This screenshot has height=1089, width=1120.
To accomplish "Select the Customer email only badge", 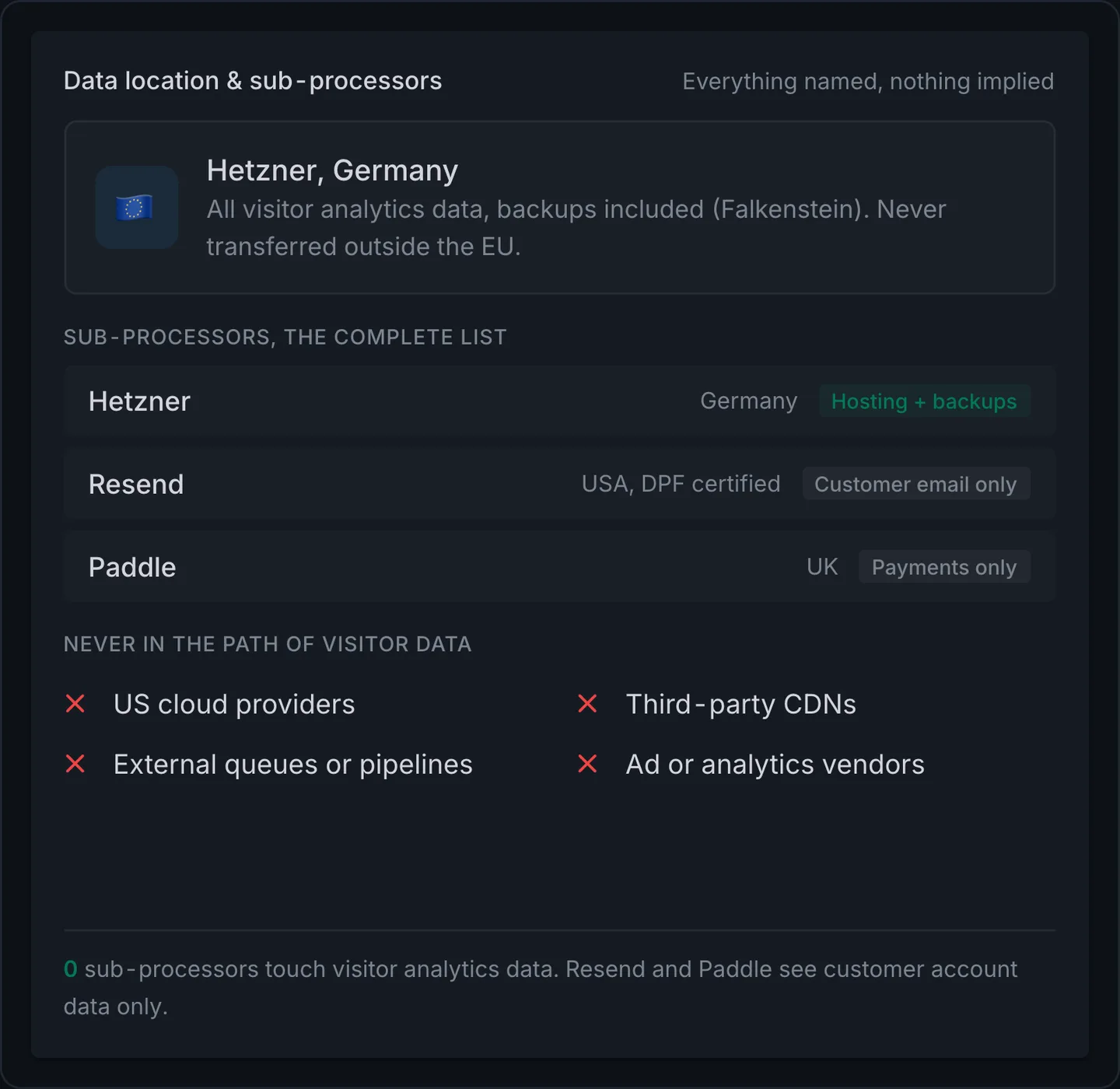I will click(915, 484).
